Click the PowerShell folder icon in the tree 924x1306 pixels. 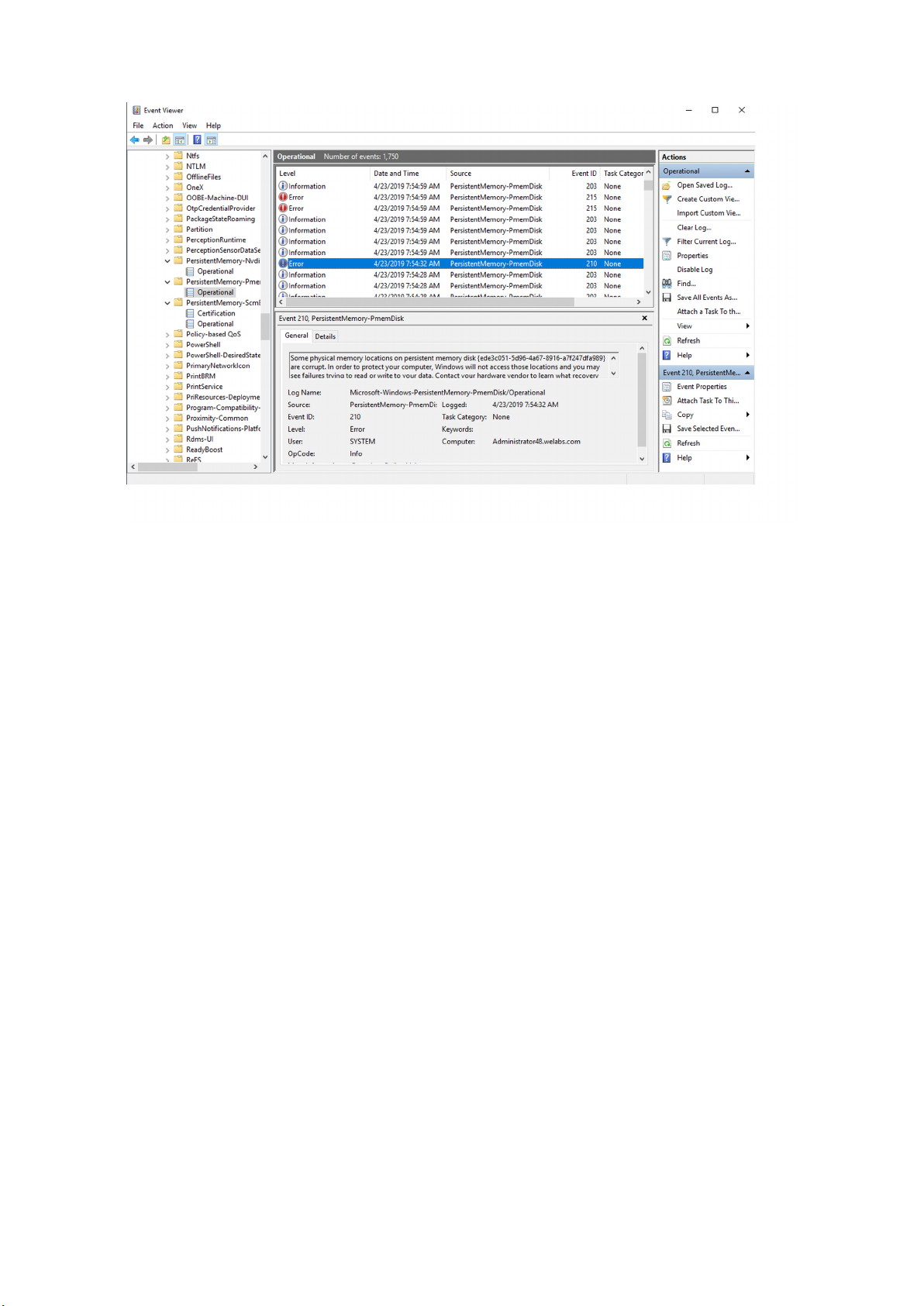click(178, 345)
